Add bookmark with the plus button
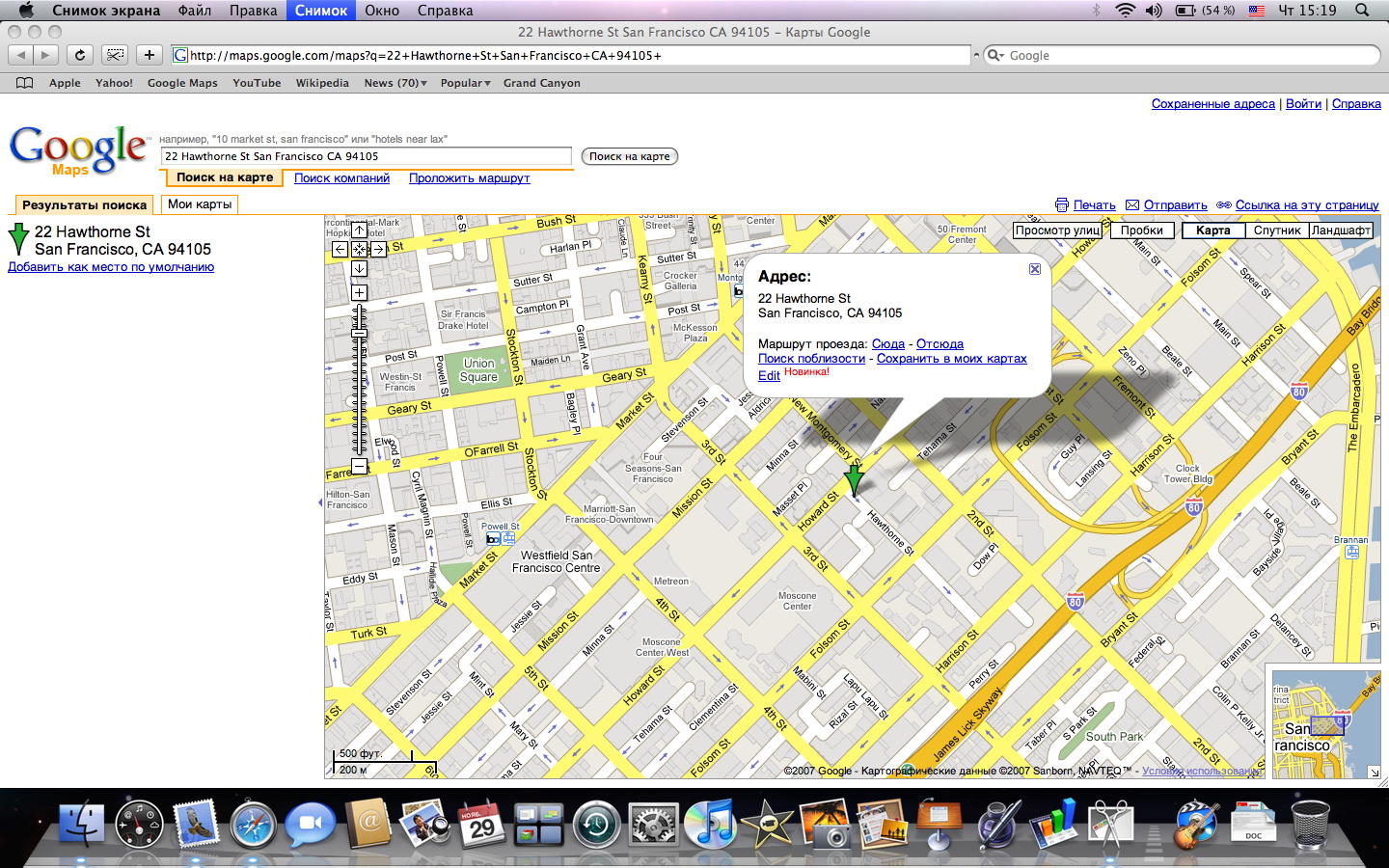Image resolution: width=1389 pixels, height=868 pixels. [x=150, y=55]
